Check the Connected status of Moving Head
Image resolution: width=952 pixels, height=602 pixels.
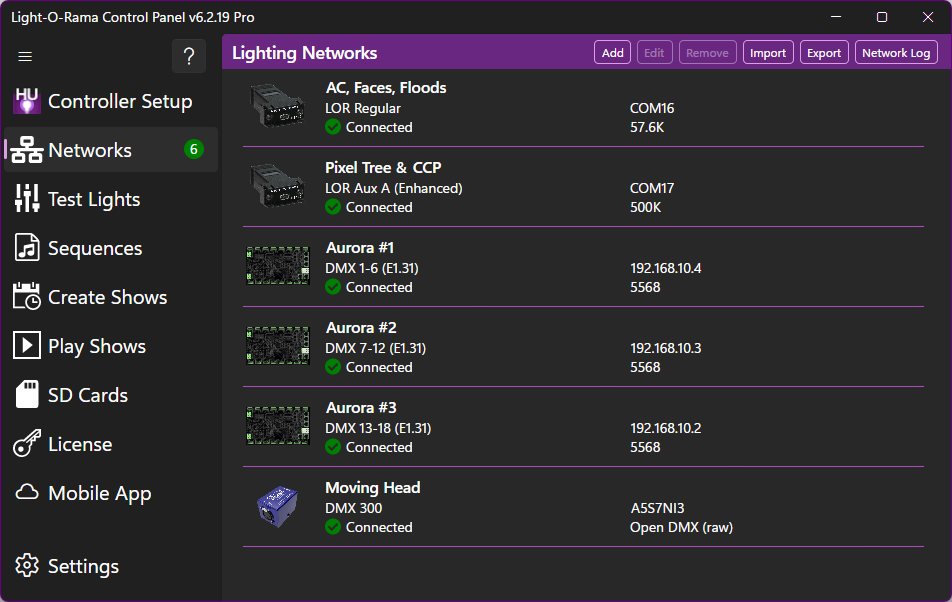tap(365, 527)
